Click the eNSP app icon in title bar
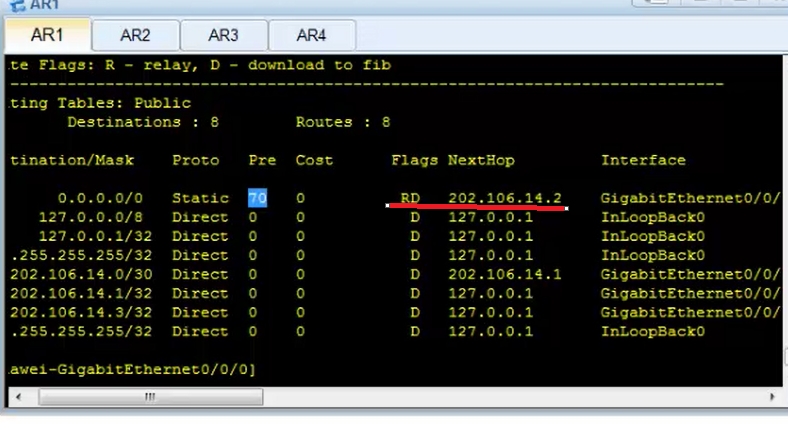 (x=18, y=6)
